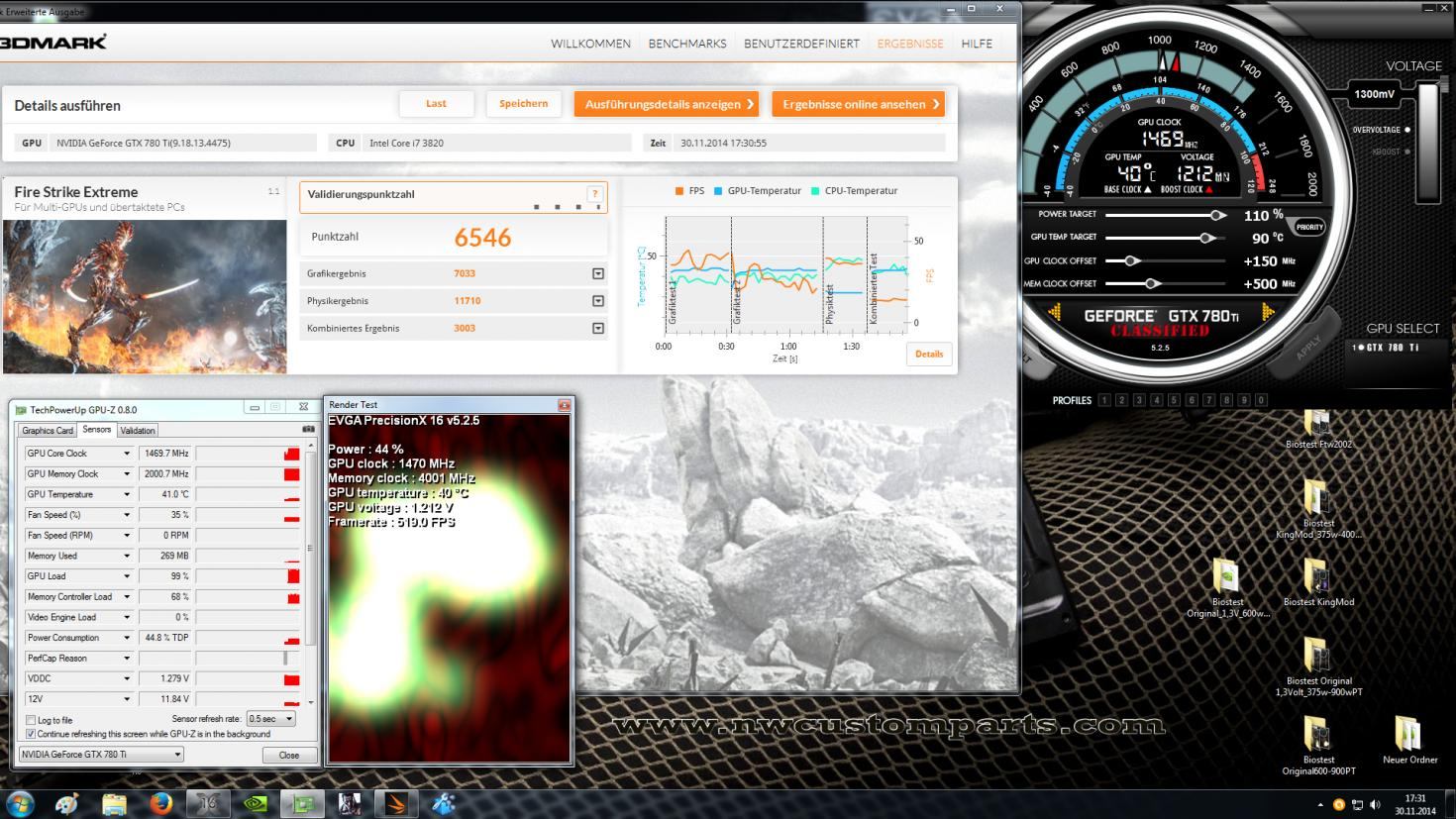
Task: Open Firefox from the taskbar
Action: point(161,803)
